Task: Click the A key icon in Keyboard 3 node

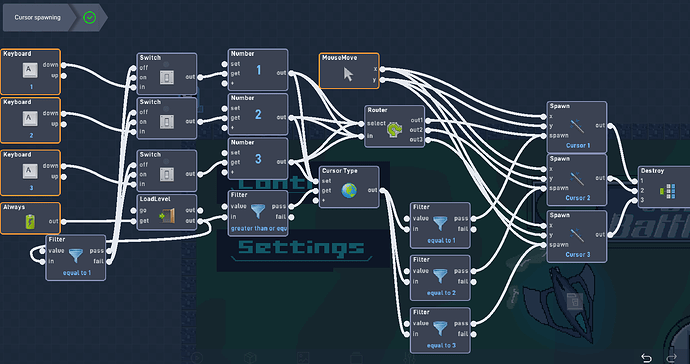Action: click(30, 172)
